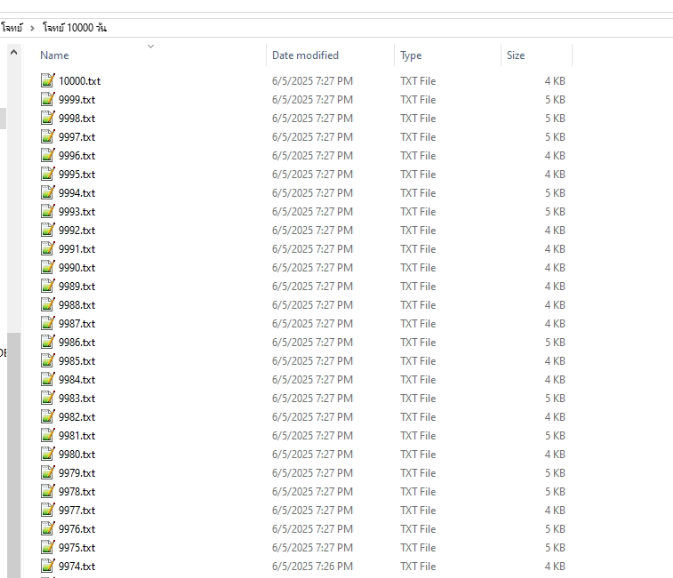Click the date modified of 9986.txt
The height and width of the screenshot is (578, 673).
click(x=312, y=342)
